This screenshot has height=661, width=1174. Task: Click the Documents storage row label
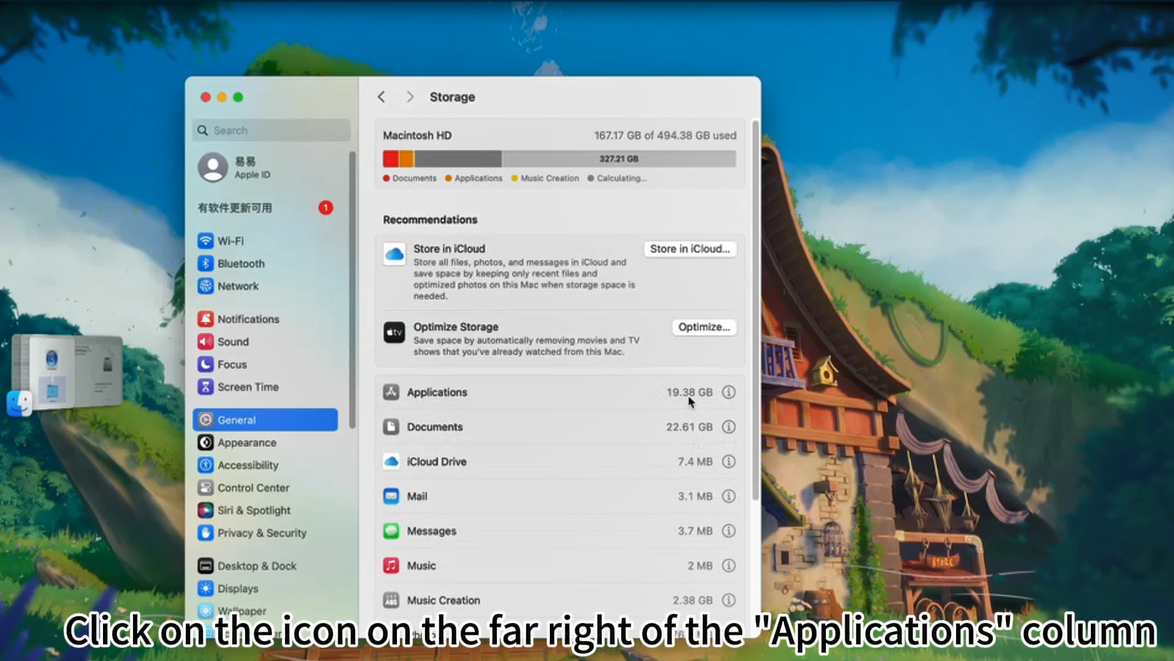pyautogui.click(x=434, y=427)
